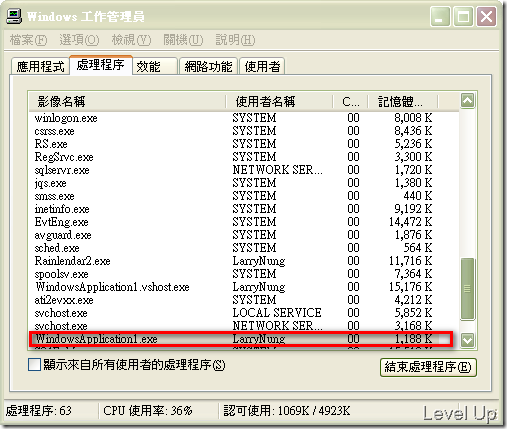Image resolution: width=507 pixels, height=429 pixels.
Task: Click the 14,472 K memory value
Action: pos(410,222)
